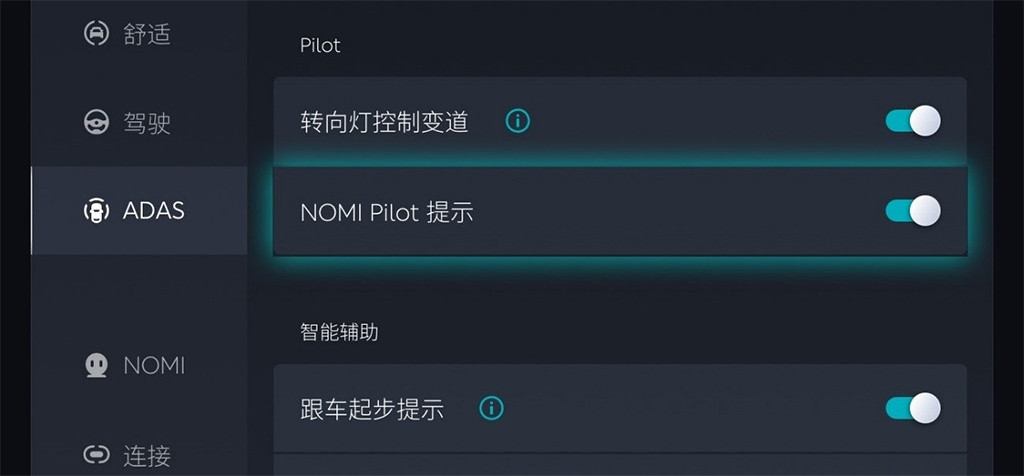
Task: Click the 驾驶 steering wheel icon
Action: point(97,122)
